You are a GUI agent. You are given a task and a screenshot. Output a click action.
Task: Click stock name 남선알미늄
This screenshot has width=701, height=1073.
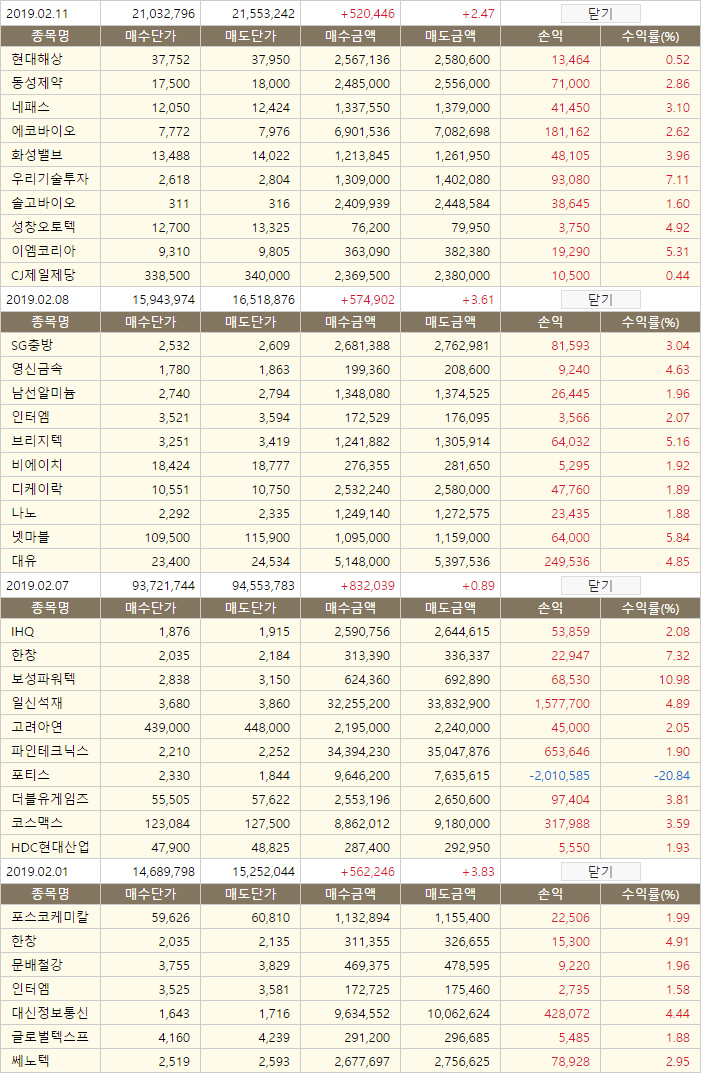[43, 393]
